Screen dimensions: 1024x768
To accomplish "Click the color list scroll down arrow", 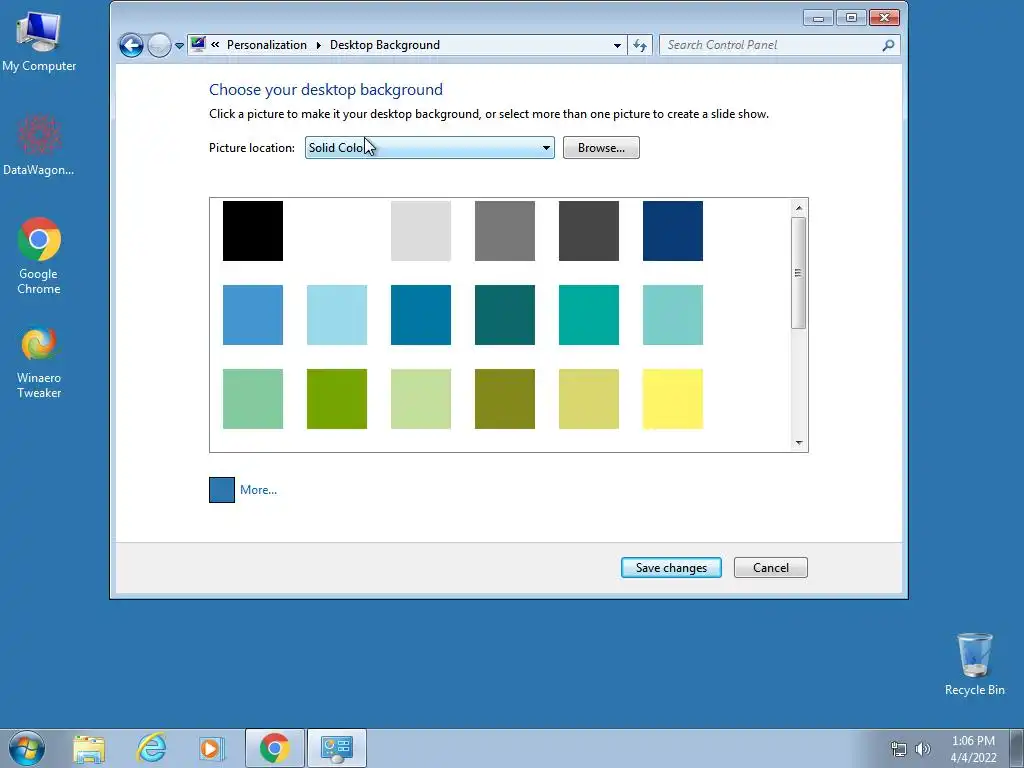I will [x=799, y=443].
